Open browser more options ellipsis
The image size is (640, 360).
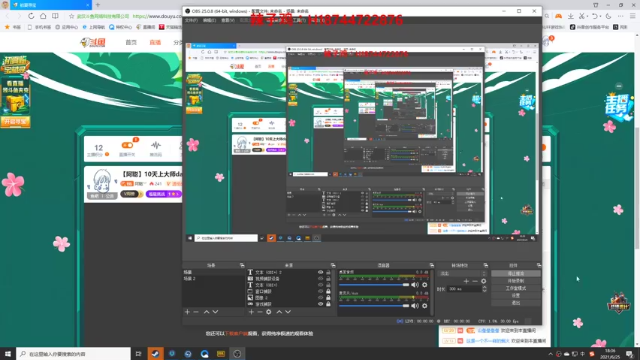click(620, 16)
